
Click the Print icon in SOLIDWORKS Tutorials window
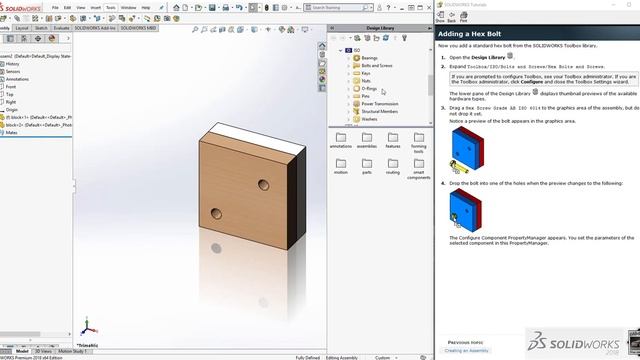tap(463, 16)
